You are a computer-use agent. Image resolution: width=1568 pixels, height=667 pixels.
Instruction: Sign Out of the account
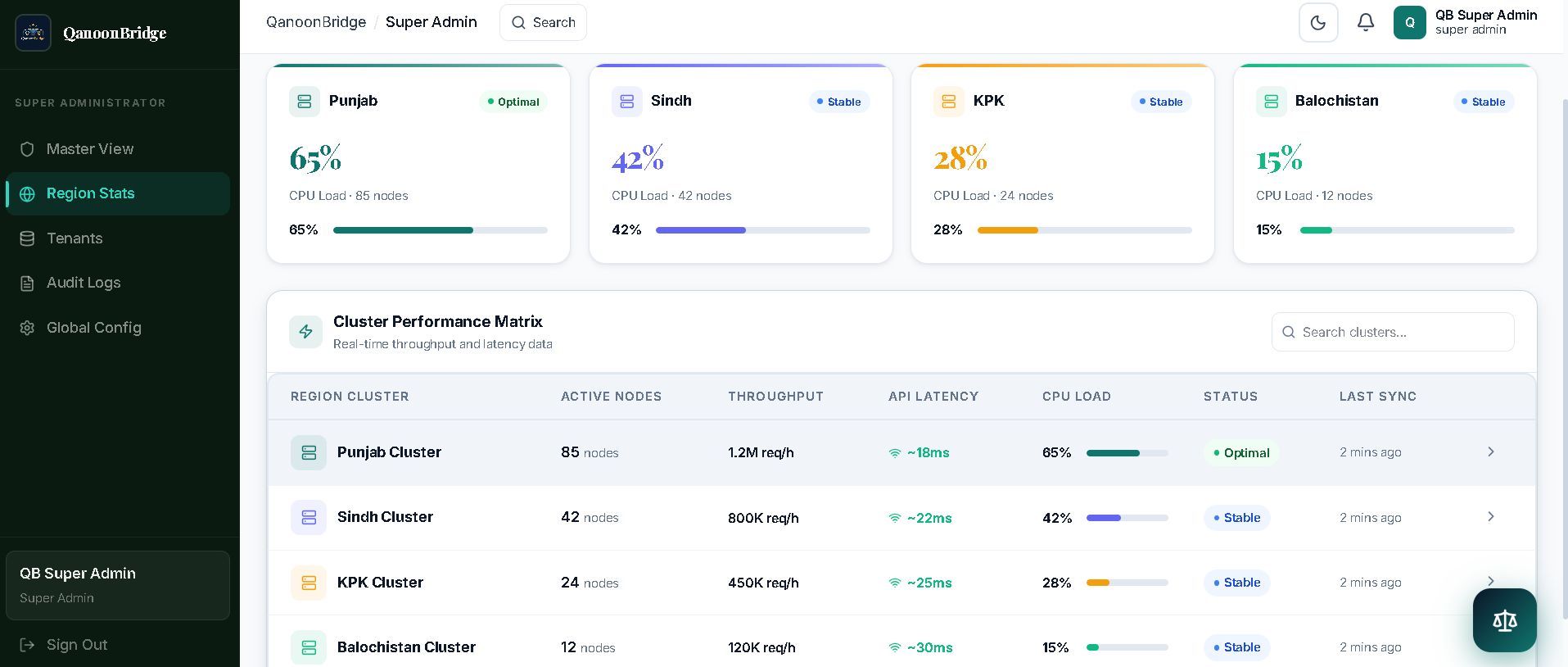[x=118, y=645]
